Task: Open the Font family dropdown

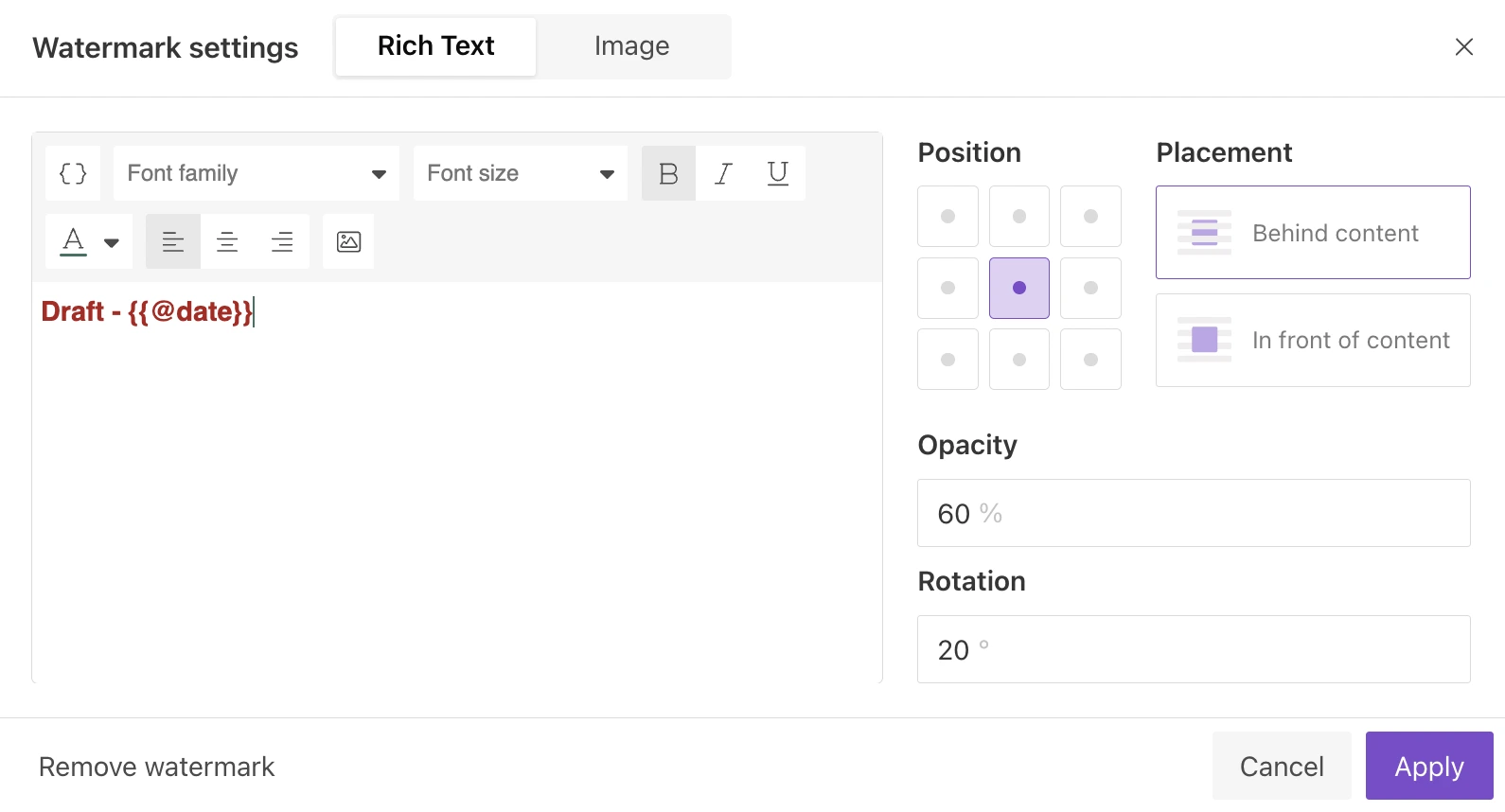Action: pyautogui.click(x=257, y=173)
